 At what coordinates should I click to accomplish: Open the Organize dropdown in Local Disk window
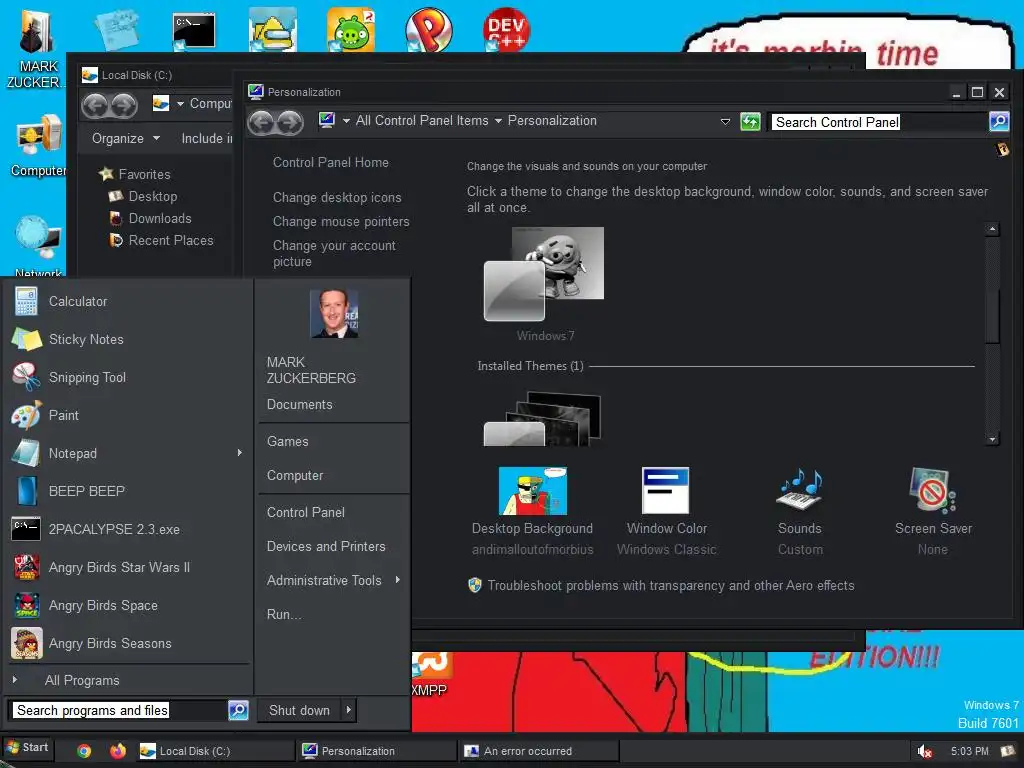point(126,138)
